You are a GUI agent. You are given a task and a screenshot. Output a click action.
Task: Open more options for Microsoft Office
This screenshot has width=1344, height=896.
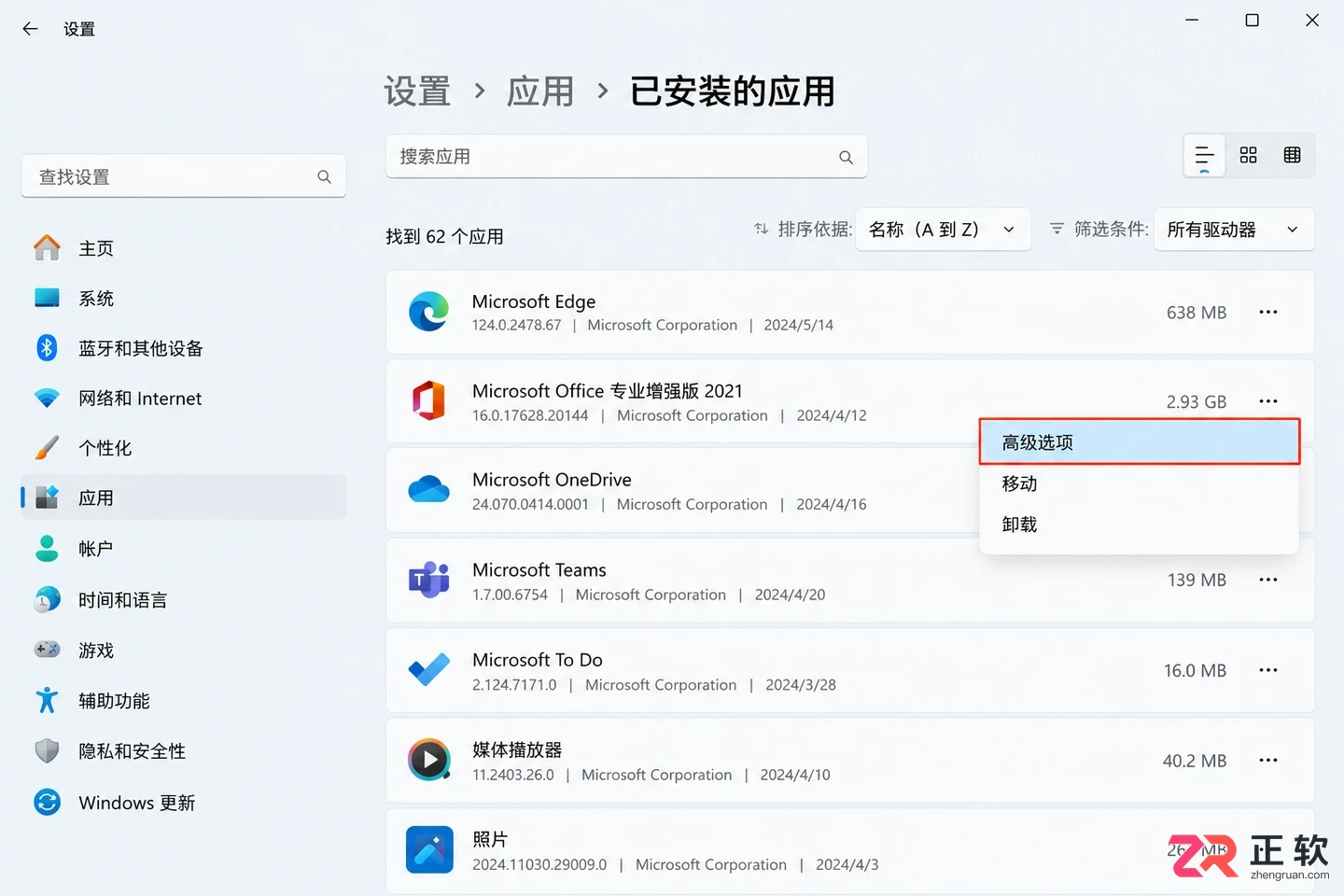tap(1267, 401)
